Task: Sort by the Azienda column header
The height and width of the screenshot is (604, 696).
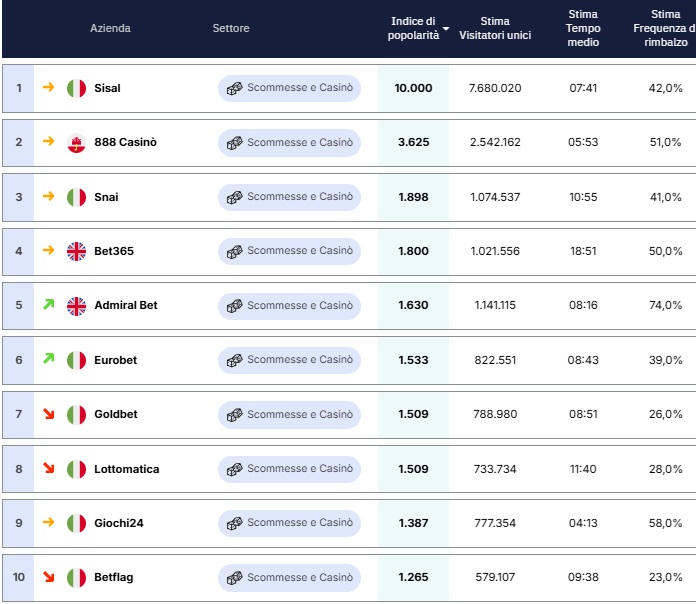Action: pos(110,28)
